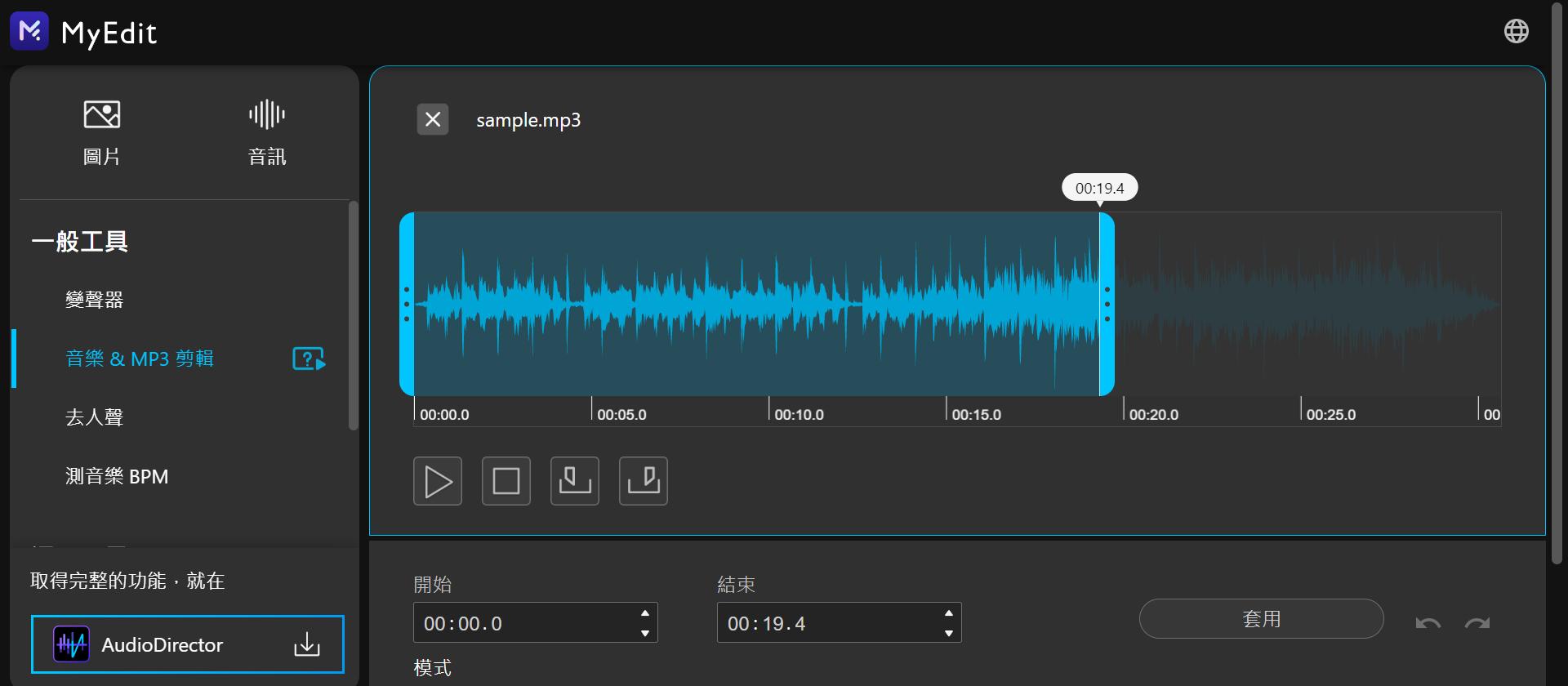
Task: Set selection end marker at playhead
Action: (644, 481)
